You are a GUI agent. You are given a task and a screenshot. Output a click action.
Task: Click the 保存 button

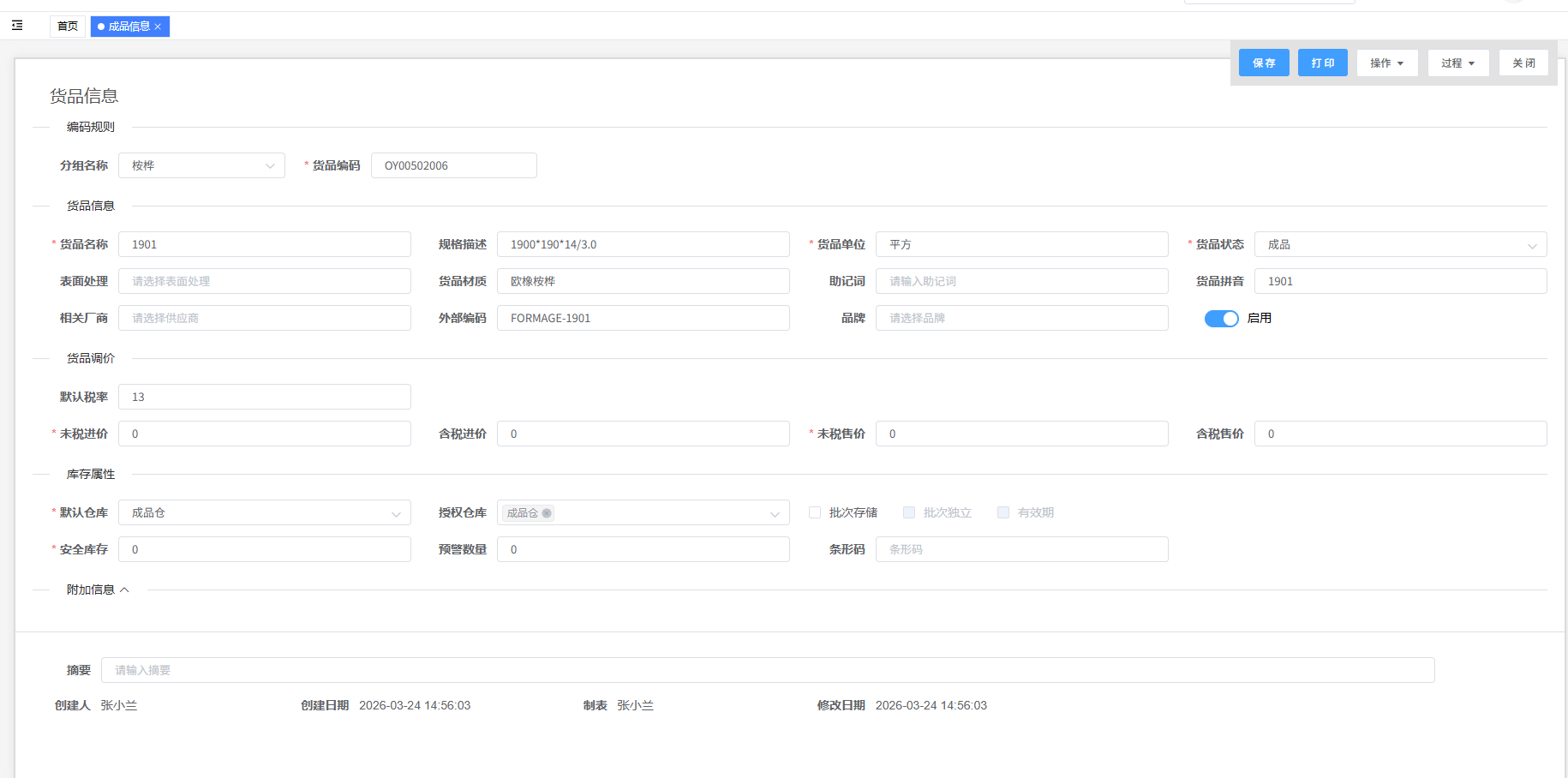click(x=1264, y=63)
